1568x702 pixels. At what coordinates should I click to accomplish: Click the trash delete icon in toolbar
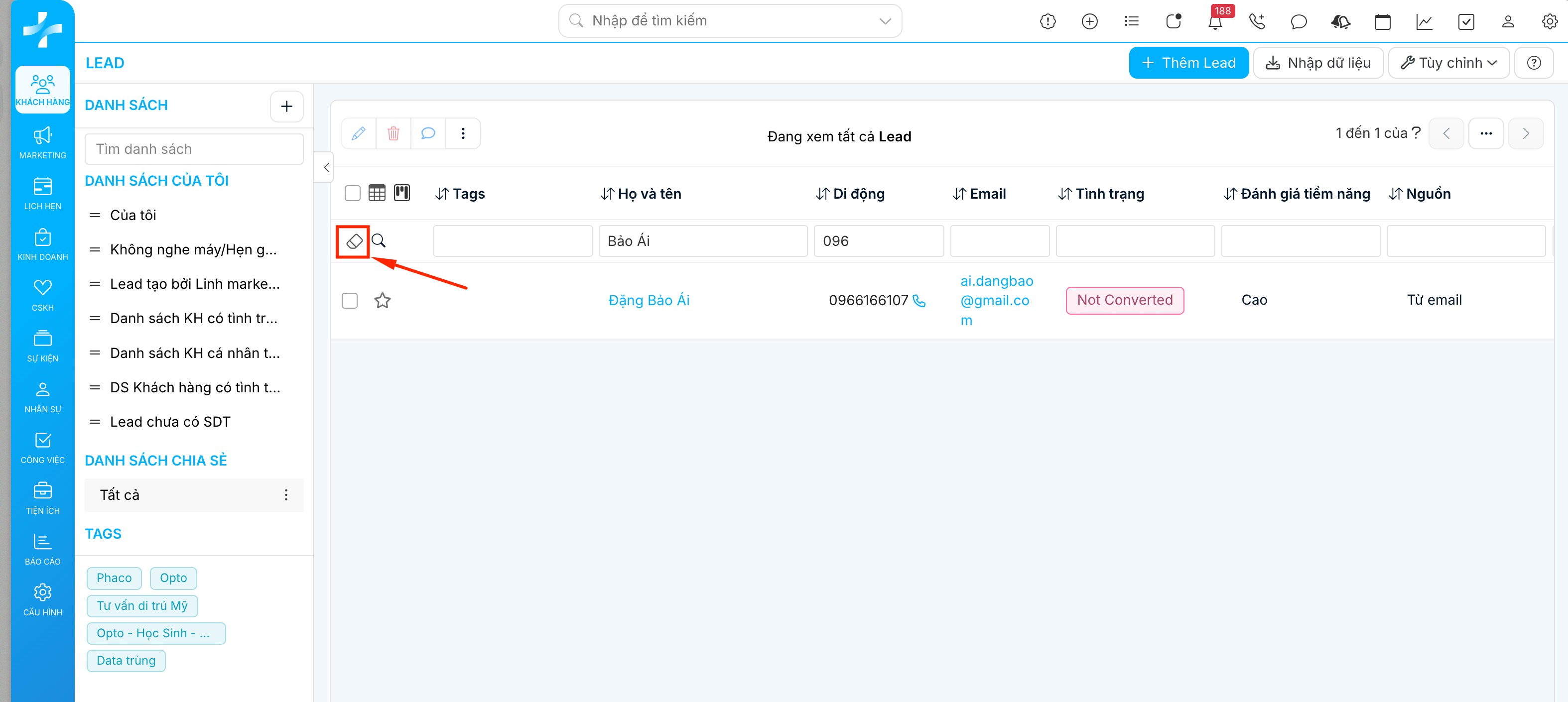pyautogui.click(x=393, y=133)
